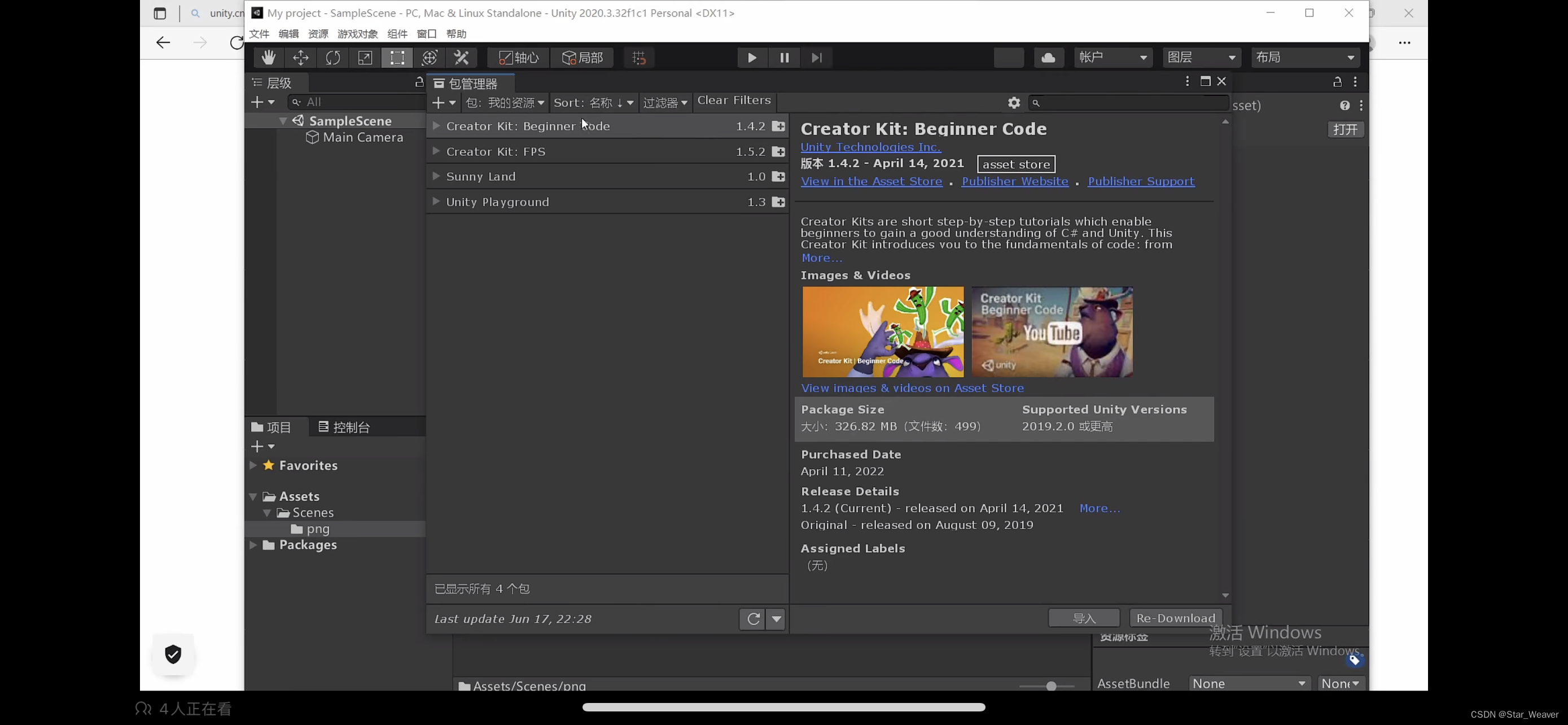Select the Rect tool

pyautogui.click(x=397, y=58)
